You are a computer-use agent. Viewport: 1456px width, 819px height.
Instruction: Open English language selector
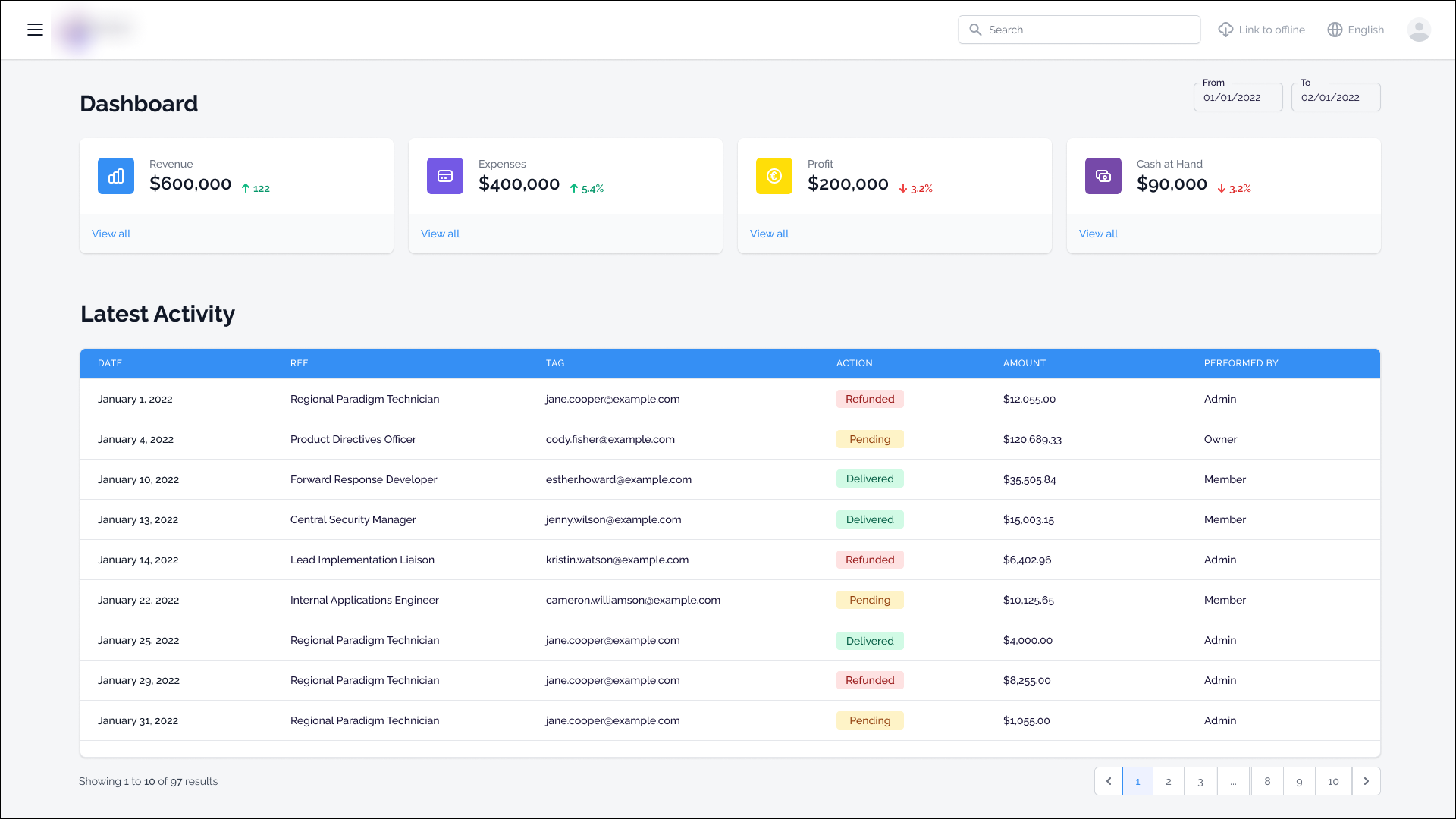[x=1366, y=30]
